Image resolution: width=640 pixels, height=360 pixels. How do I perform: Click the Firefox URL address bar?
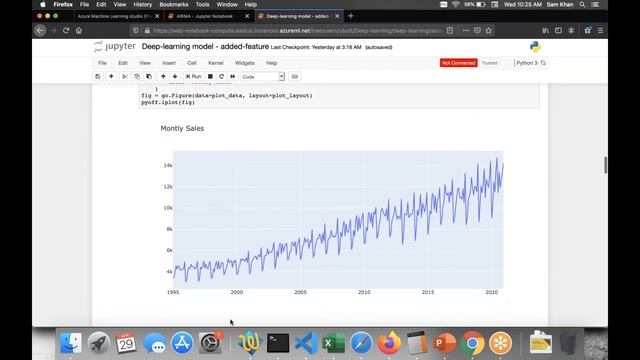(x=297, y=31)
